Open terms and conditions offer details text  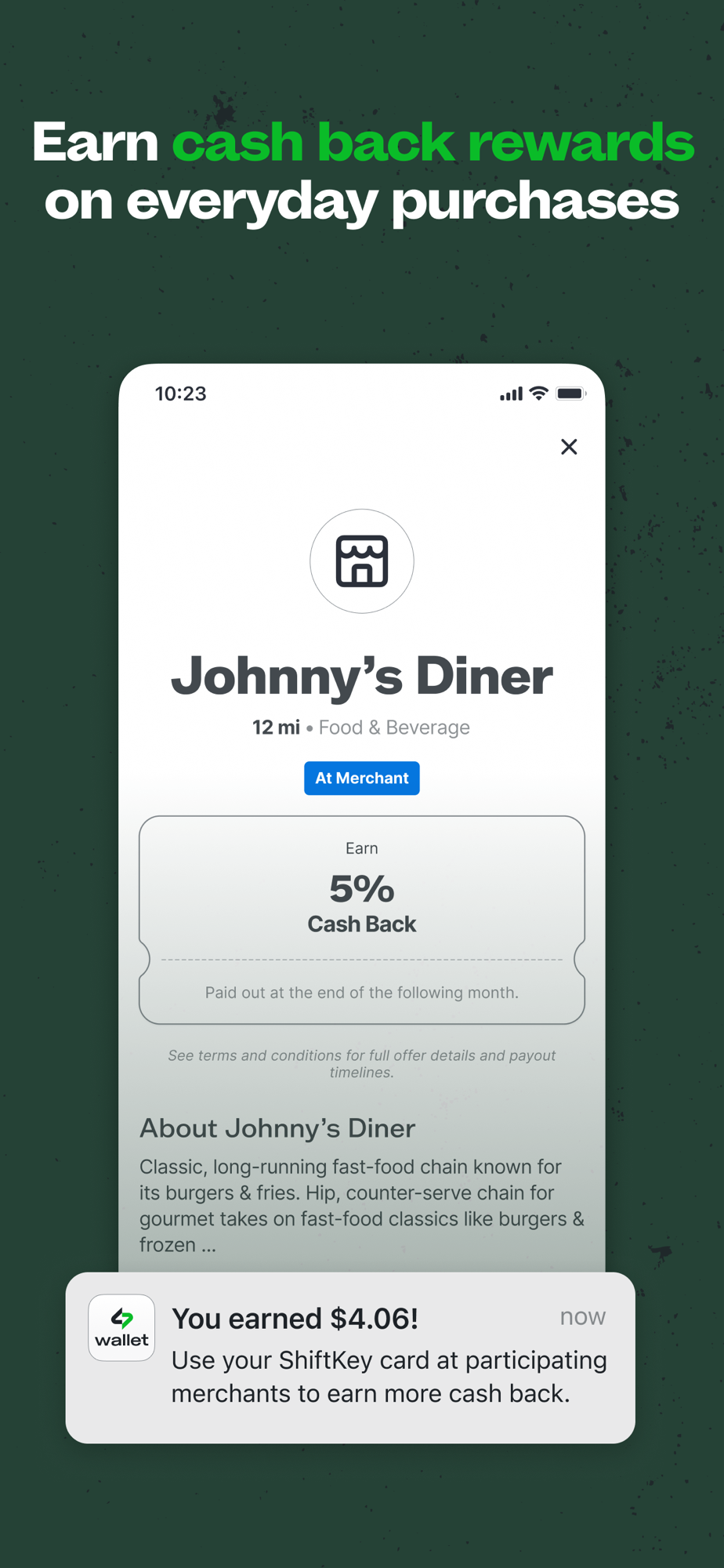click(x=362, y=1064)
